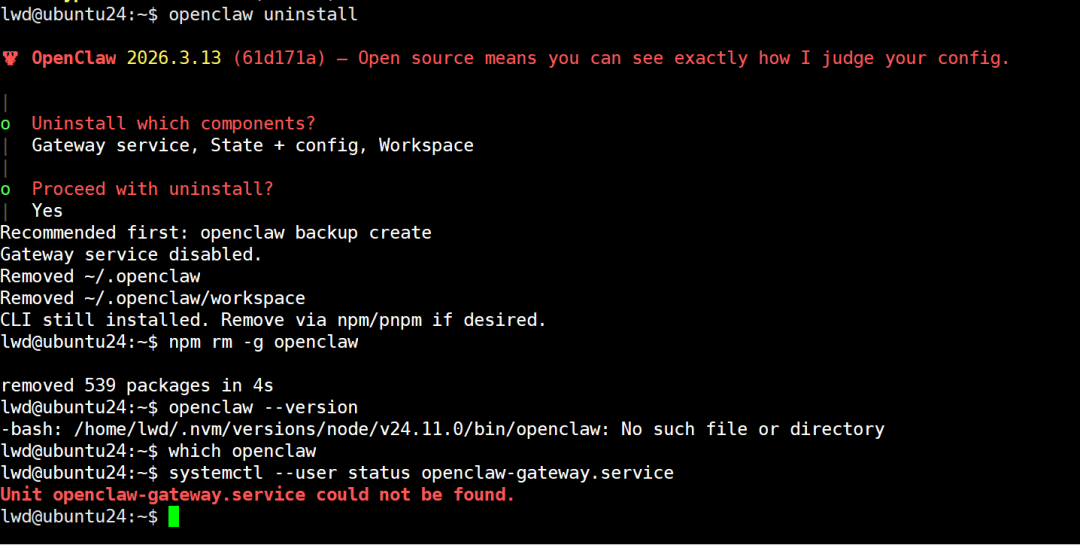Click the green marker beside 'Proceed with uninstall?'
Viewport: 1080px width, 545px height.
pos(6,190)
